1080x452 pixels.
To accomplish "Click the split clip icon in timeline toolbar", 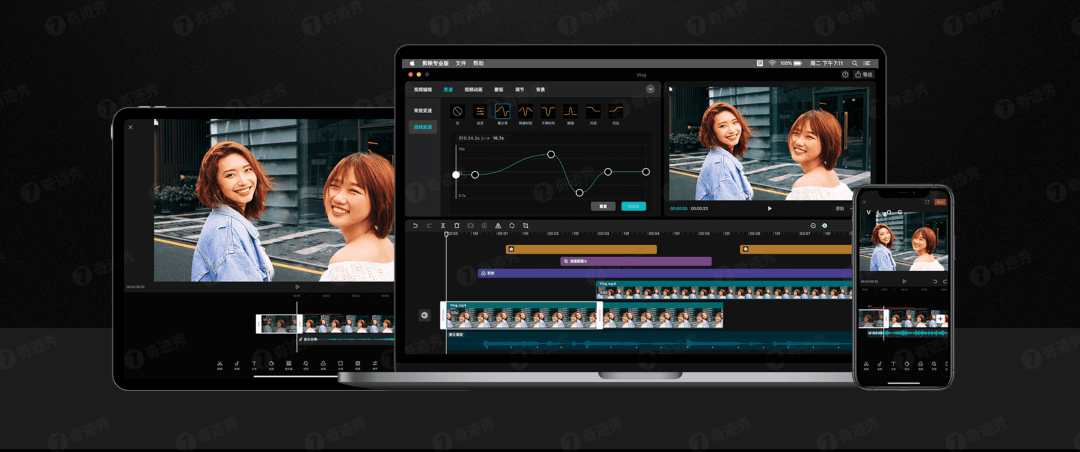I will [x=443, y=225].
